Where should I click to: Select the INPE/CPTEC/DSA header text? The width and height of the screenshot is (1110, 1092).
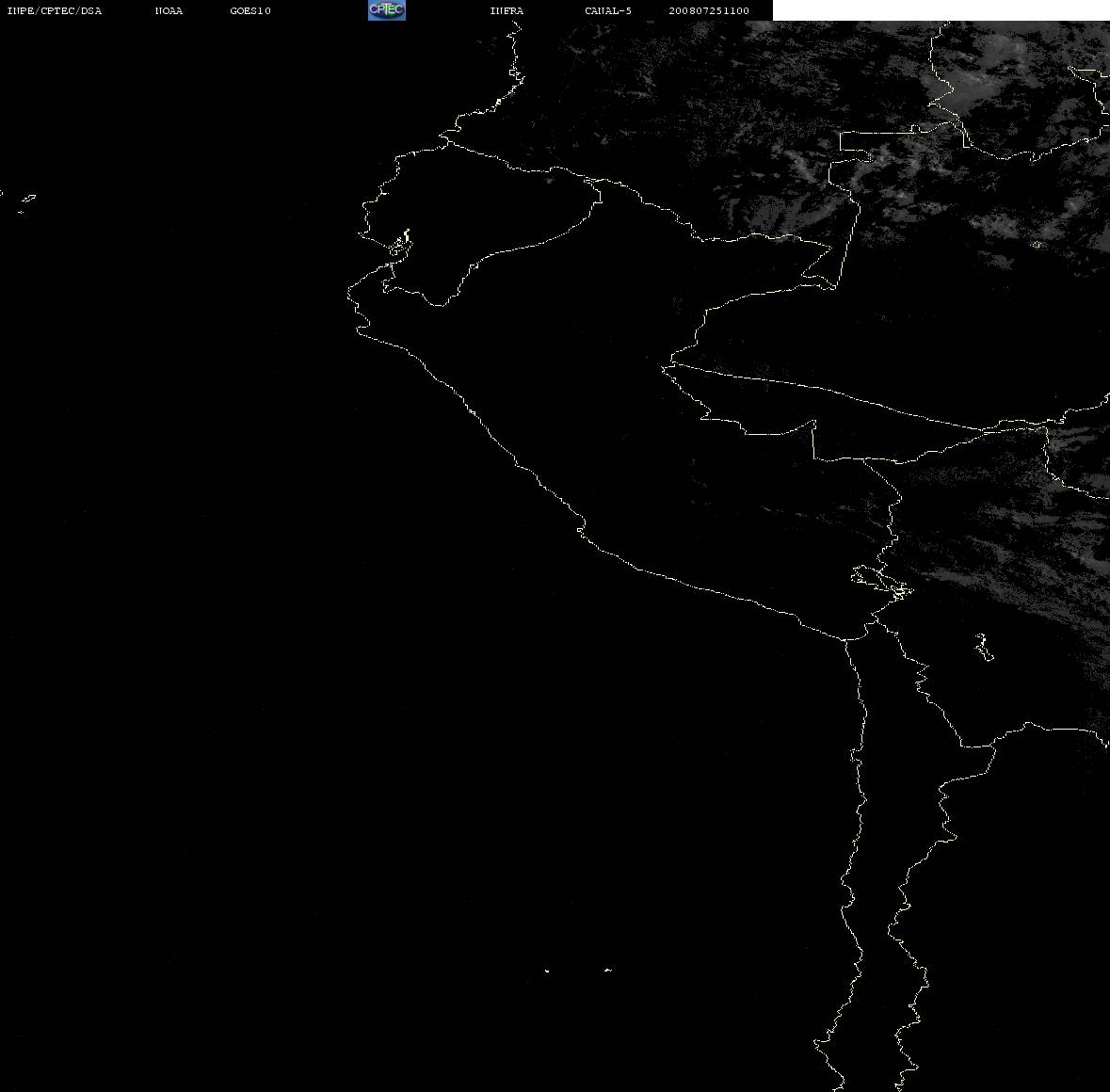[55, 10]
